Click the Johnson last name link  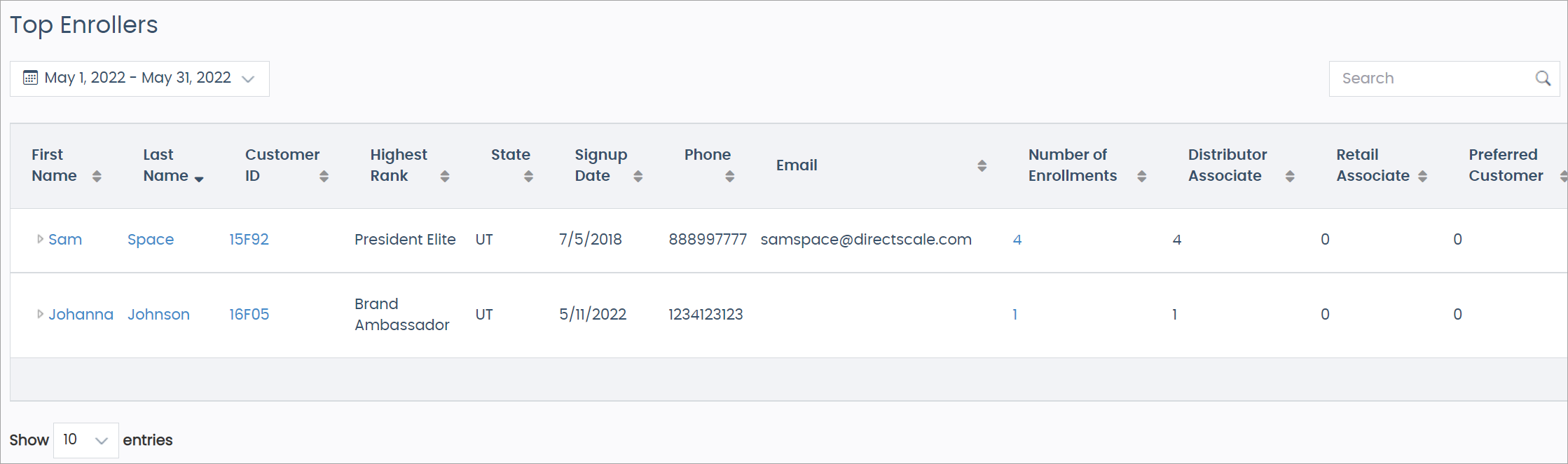[x=158, y=315]
